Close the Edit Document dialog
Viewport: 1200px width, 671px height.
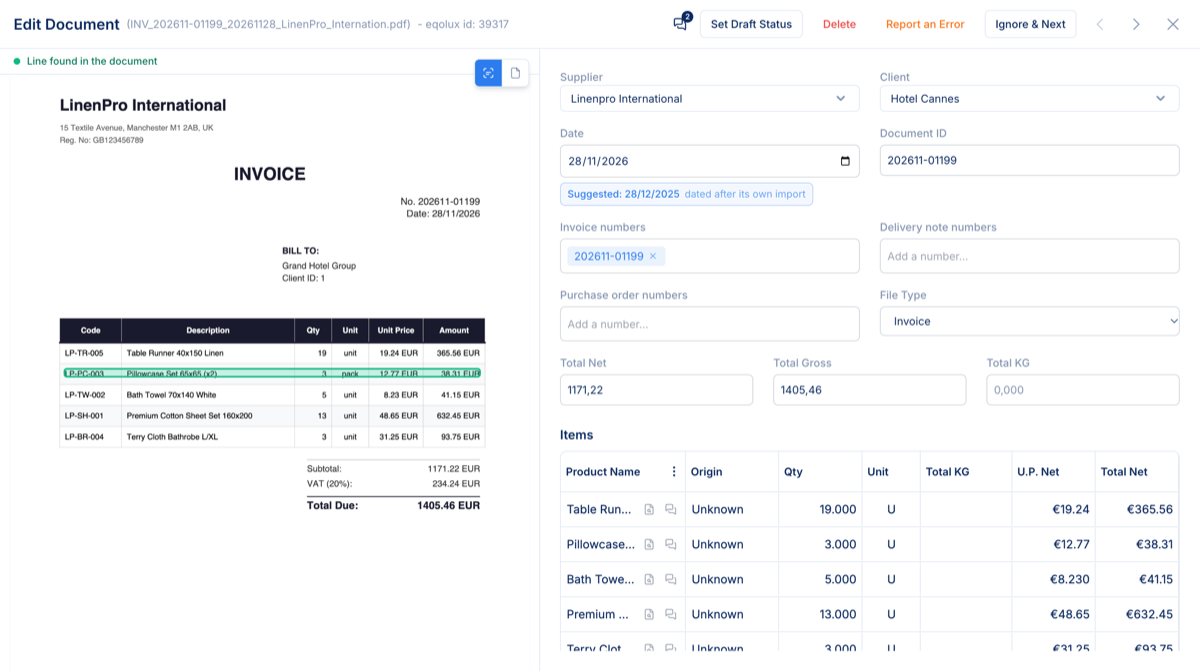click(1173, 24)
